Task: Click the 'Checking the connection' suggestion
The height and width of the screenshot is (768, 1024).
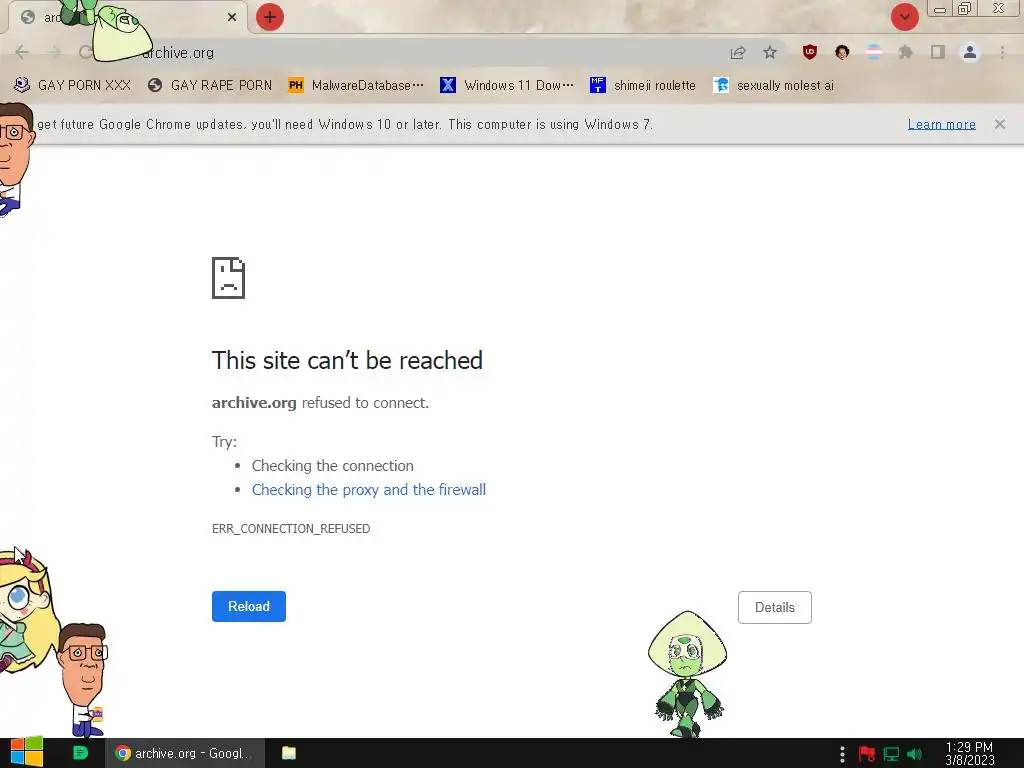Action: (332, 466)
